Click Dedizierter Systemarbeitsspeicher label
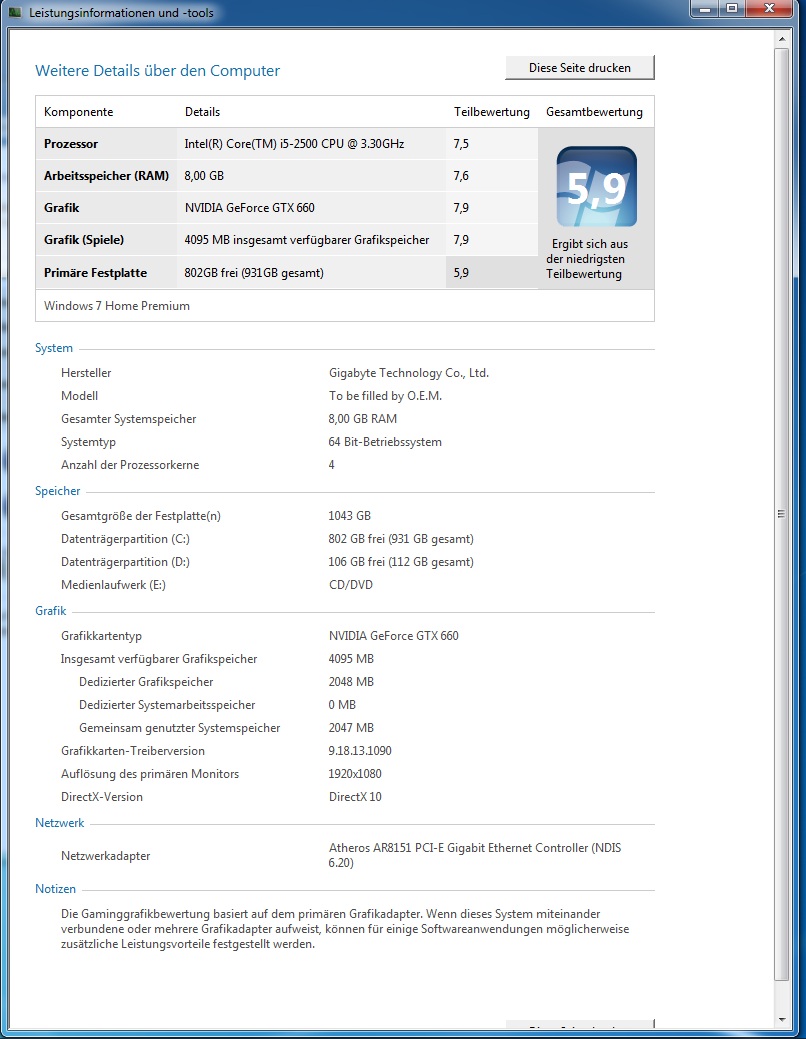806x1039 pixels. (x=167, y=705)
